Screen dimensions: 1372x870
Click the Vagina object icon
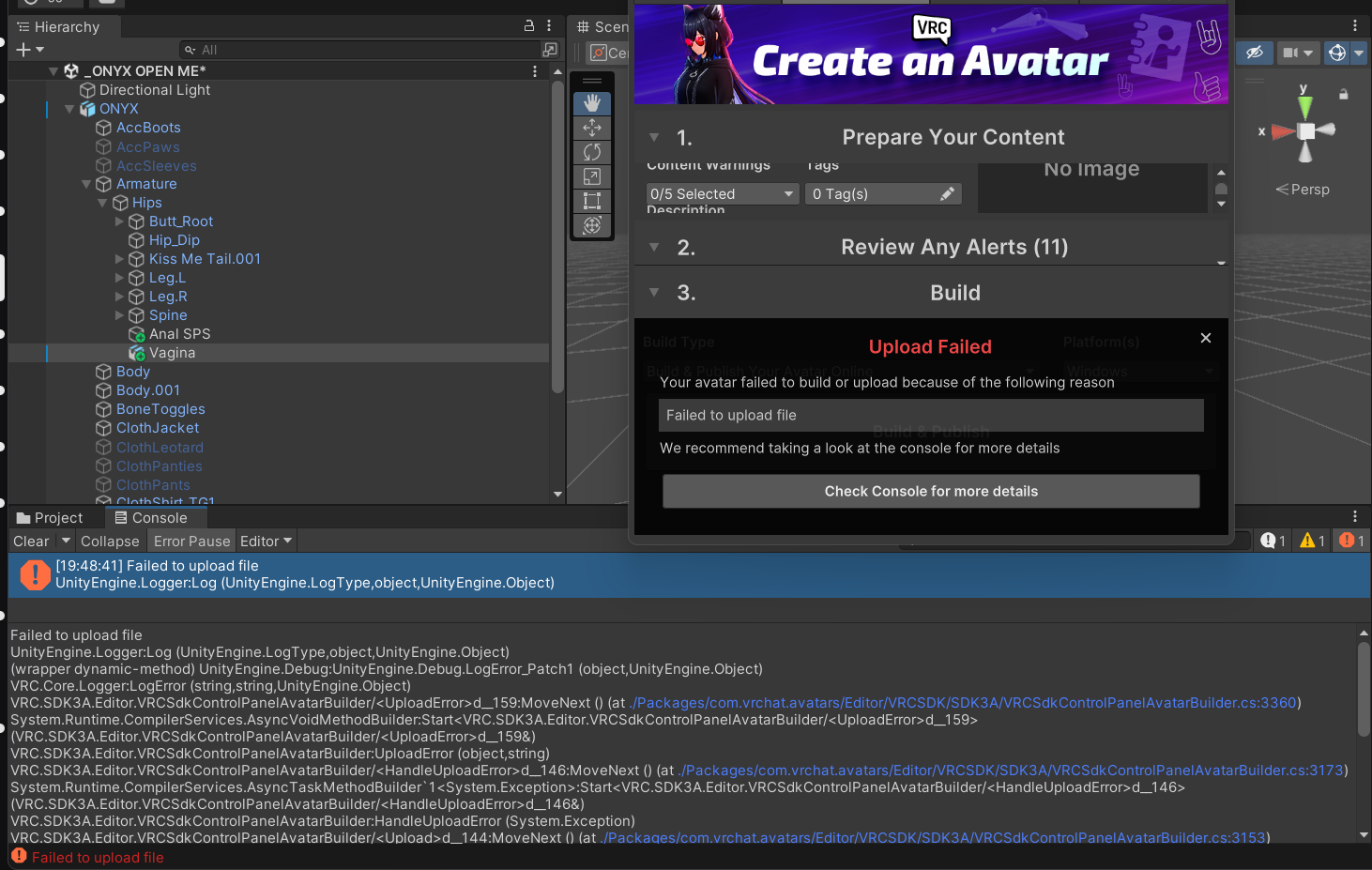point(137,353)
